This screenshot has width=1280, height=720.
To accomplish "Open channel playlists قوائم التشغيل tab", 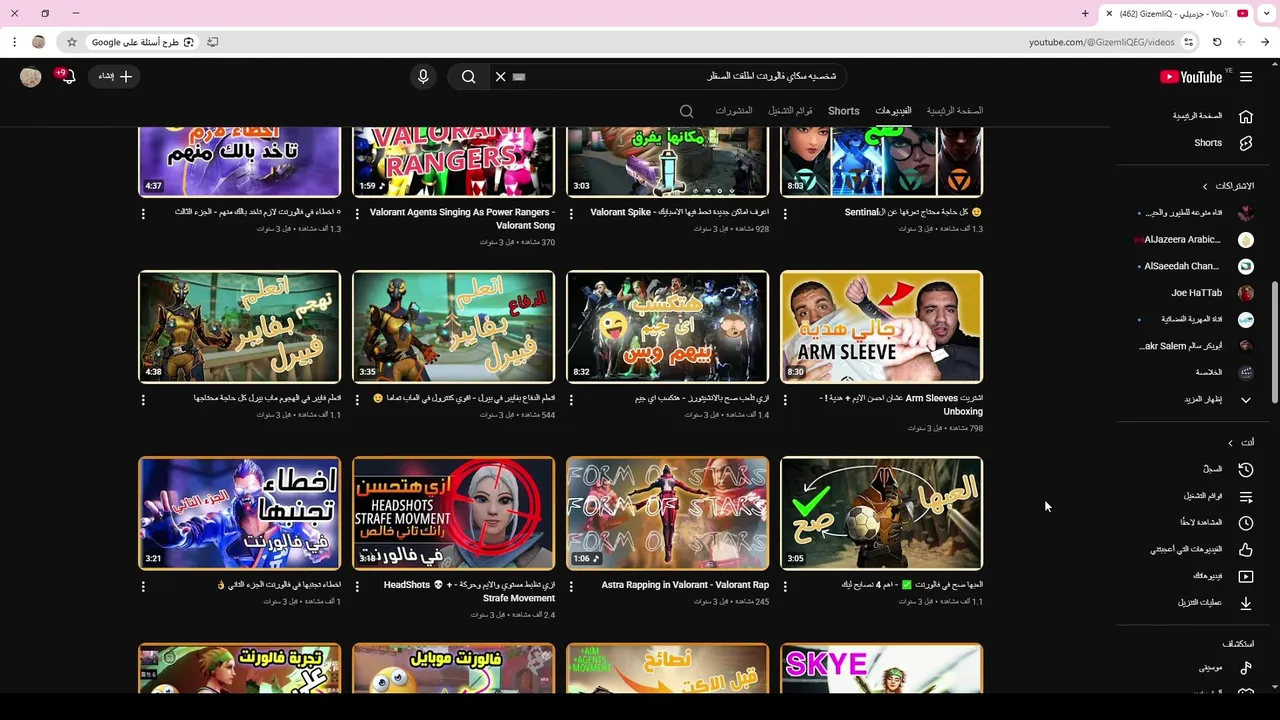I will [790, 111].
